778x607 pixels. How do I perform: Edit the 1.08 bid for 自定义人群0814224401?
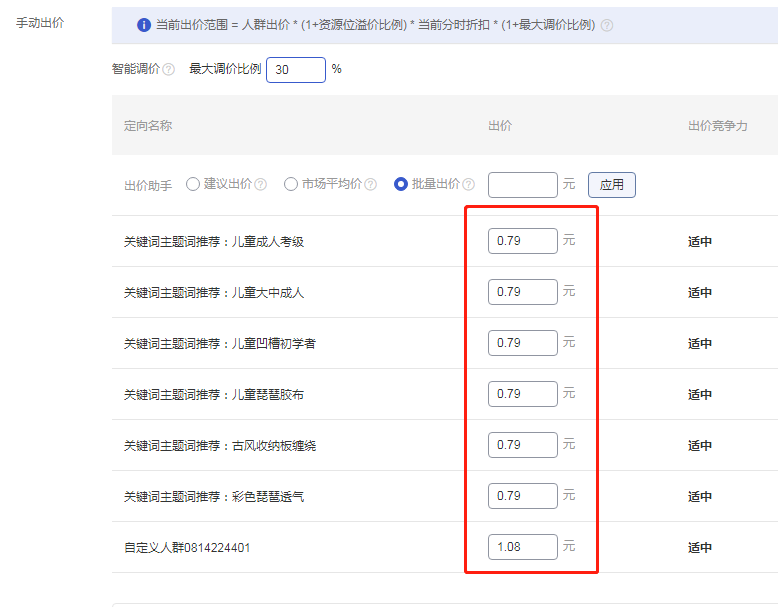pyautogui.click(x=522, y=547)
